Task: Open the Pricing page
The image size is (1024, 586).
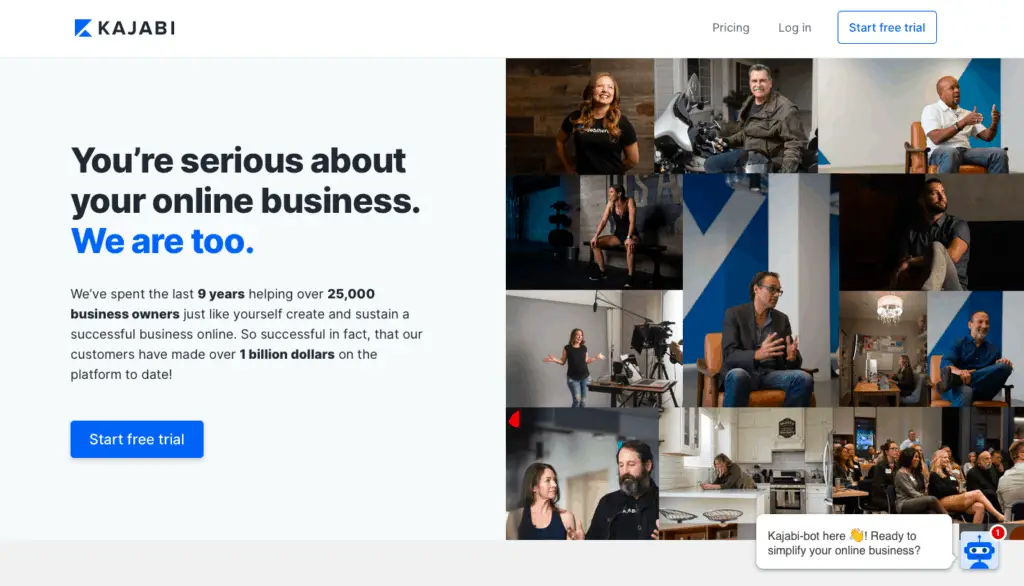Action: [730, 27]
